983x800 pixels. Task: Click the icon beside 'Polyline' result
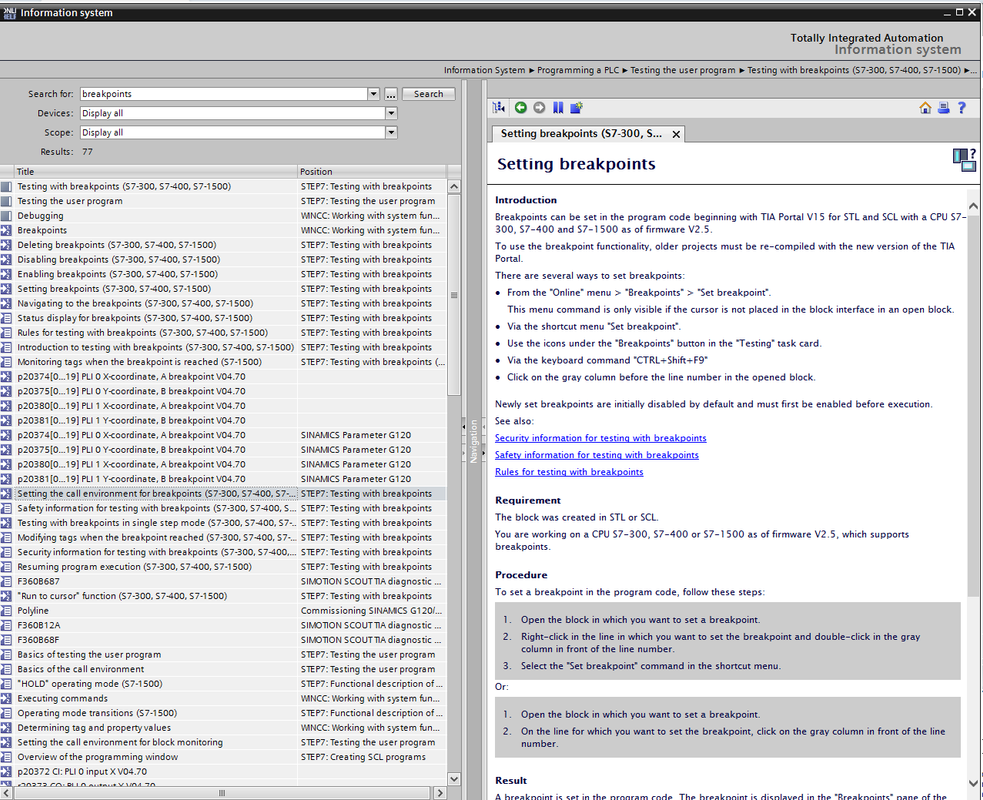coord(6,611)
